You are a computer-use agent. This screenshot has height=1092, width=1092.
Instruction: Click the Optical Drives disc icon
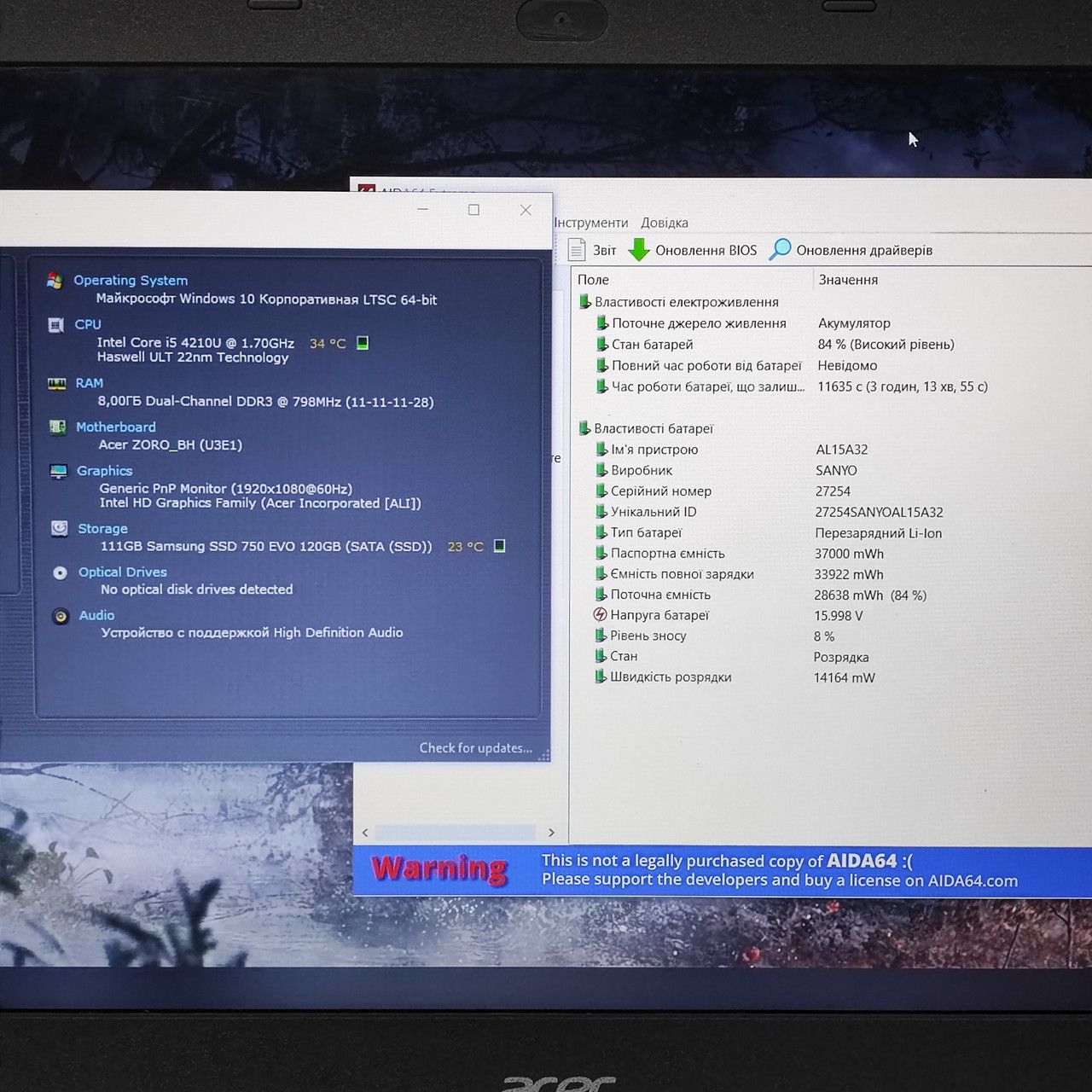61,572
